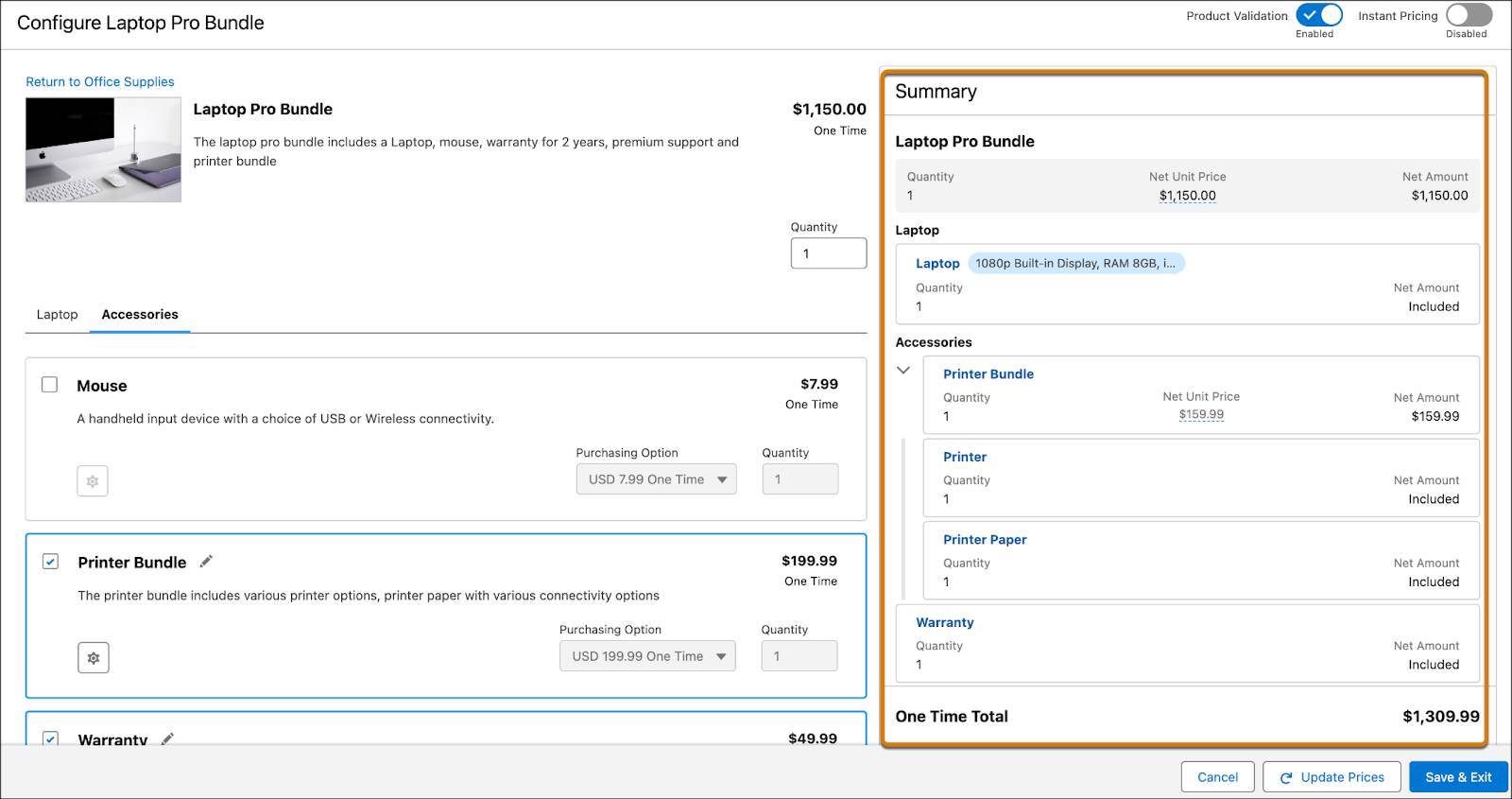
Task: Click the Laptop Pro Bundle product thumbnail
Action: (103, 149)
